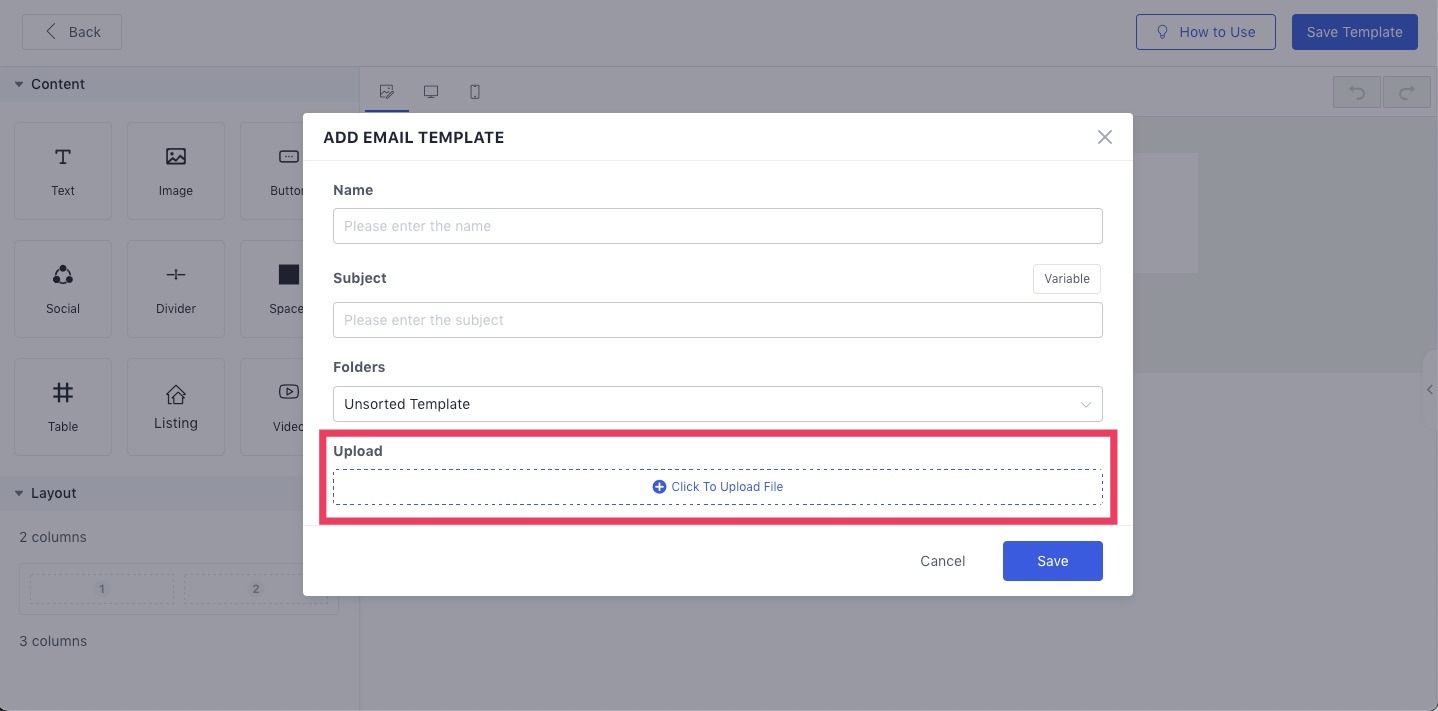Click the Name input field

[717, 226]
